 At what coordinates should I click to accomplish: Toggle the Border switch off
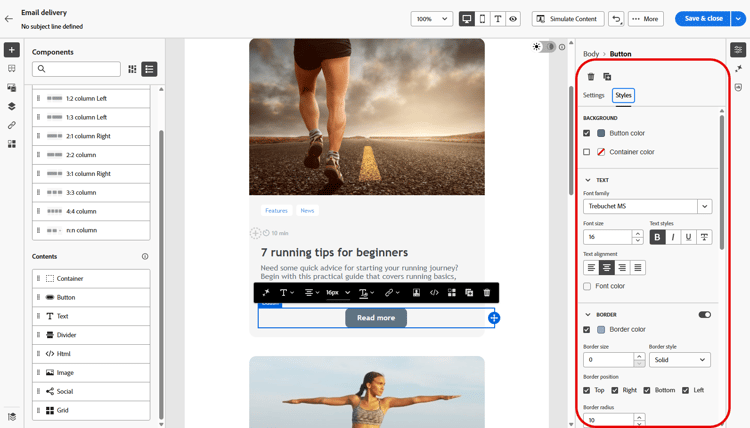coord(705,315)
